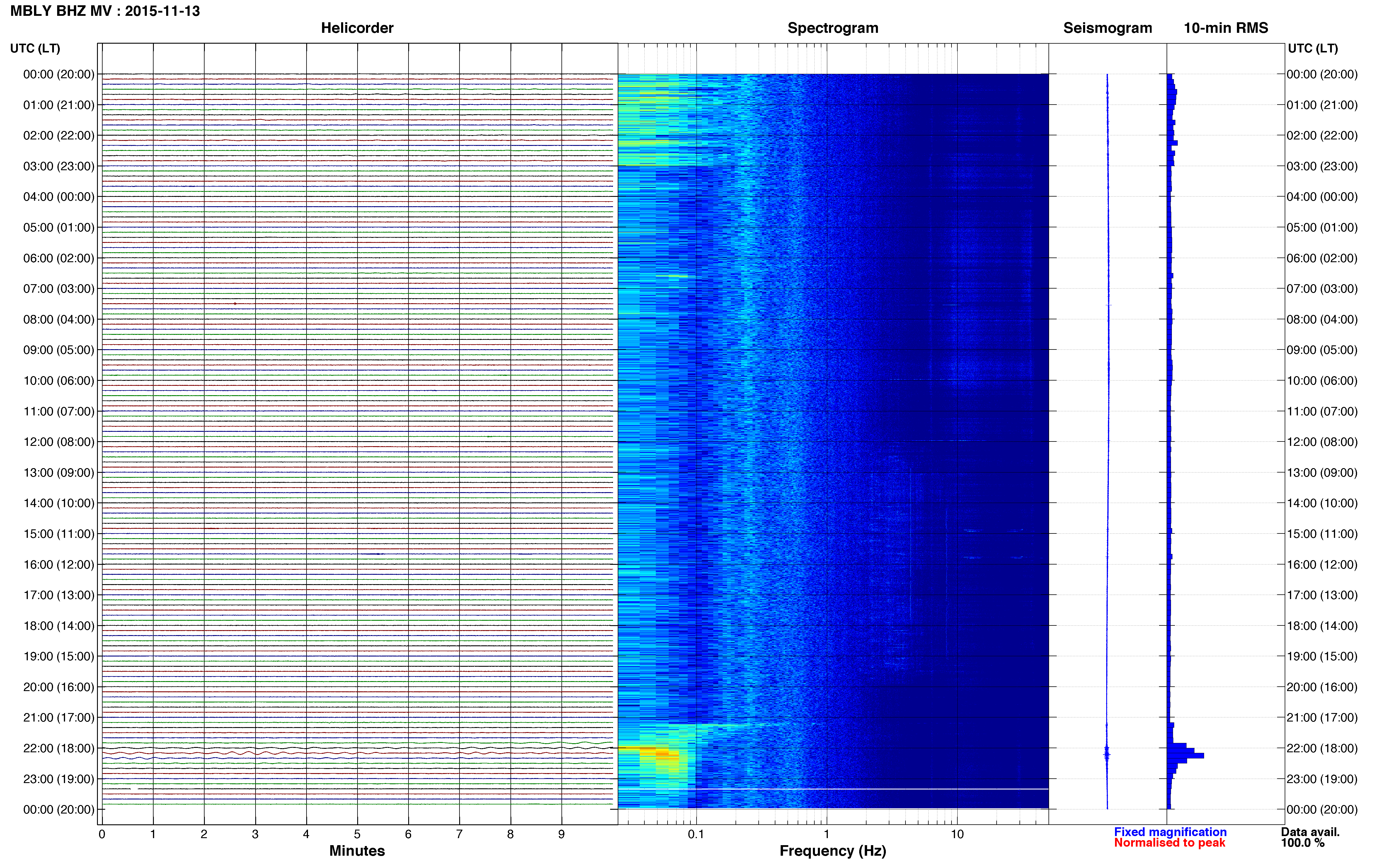
Task: Click the 'Normalised to peak' legend text
Action: click(x=1170, y=843)
